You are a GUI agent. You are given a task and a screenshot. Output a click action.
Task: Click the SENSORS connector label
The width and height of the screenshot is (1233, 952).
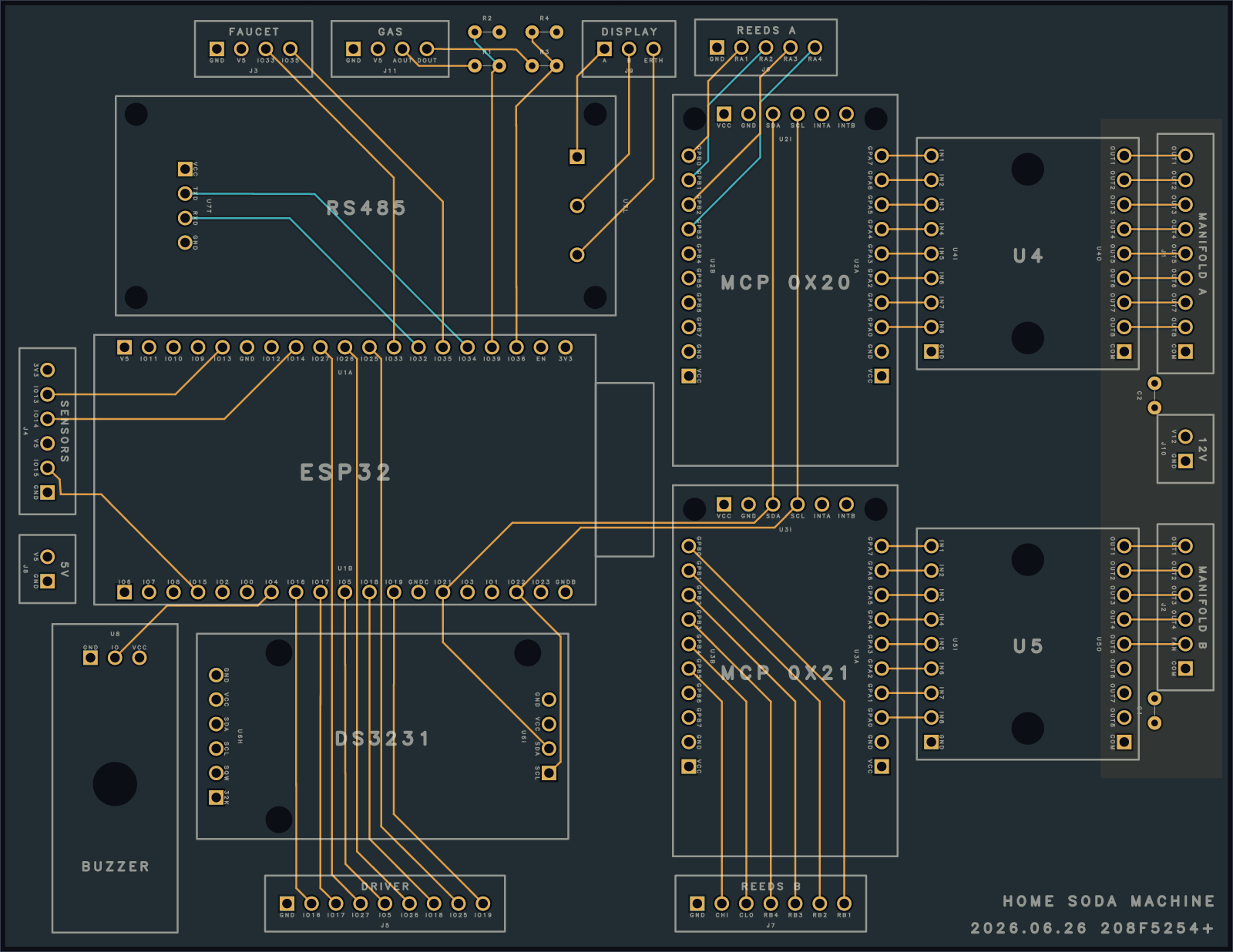[65, 431]
